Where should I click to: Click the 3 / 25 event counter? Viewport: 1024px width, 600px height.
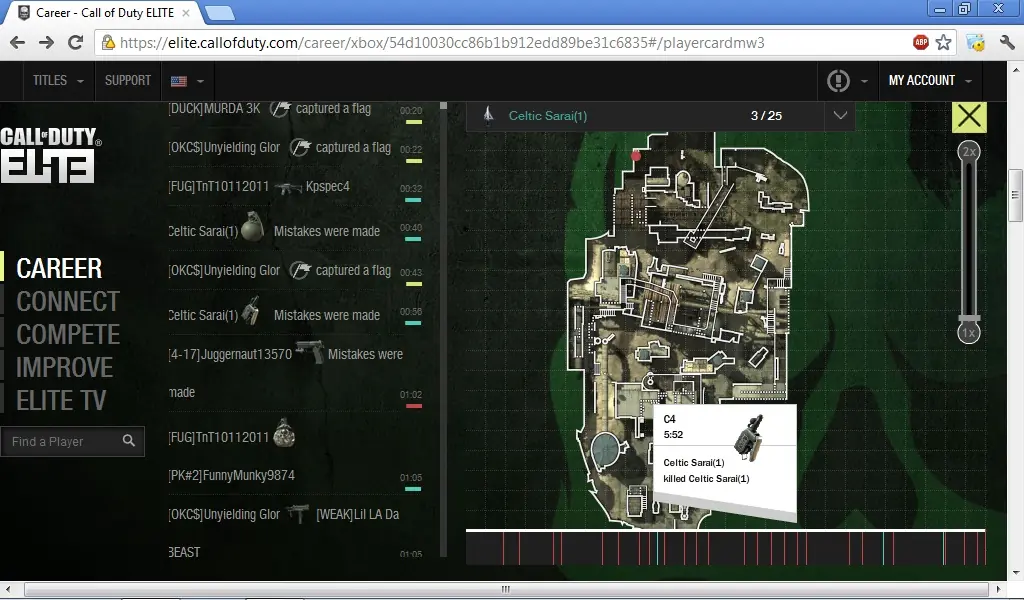coord(766,116)
